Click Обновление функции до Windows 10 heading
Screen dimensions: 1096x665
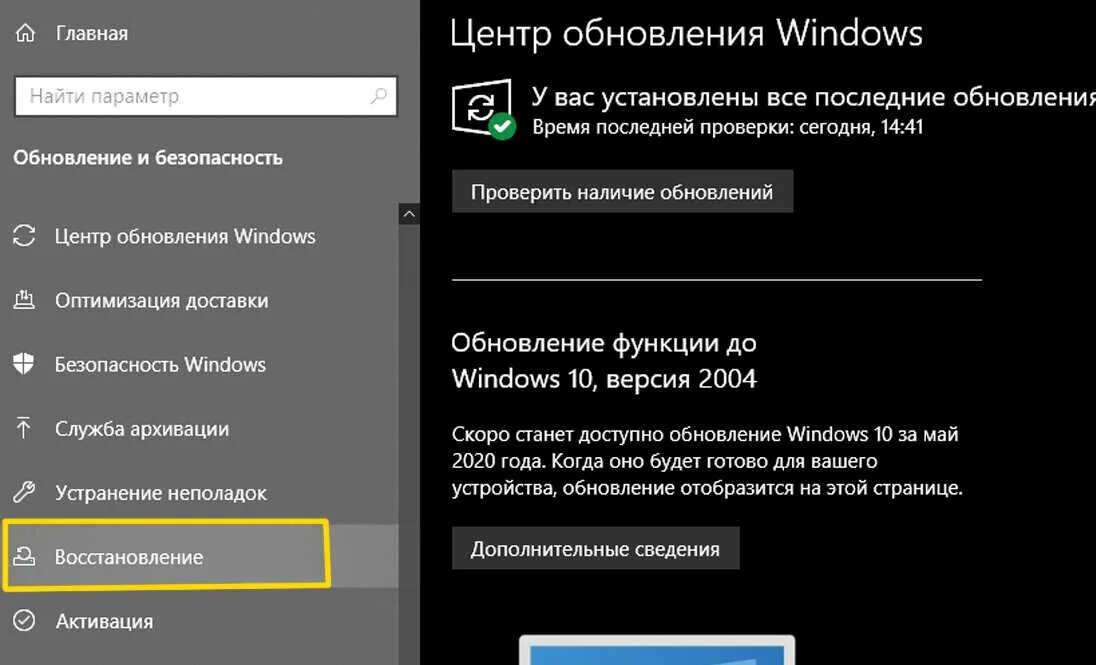[604, 361]
